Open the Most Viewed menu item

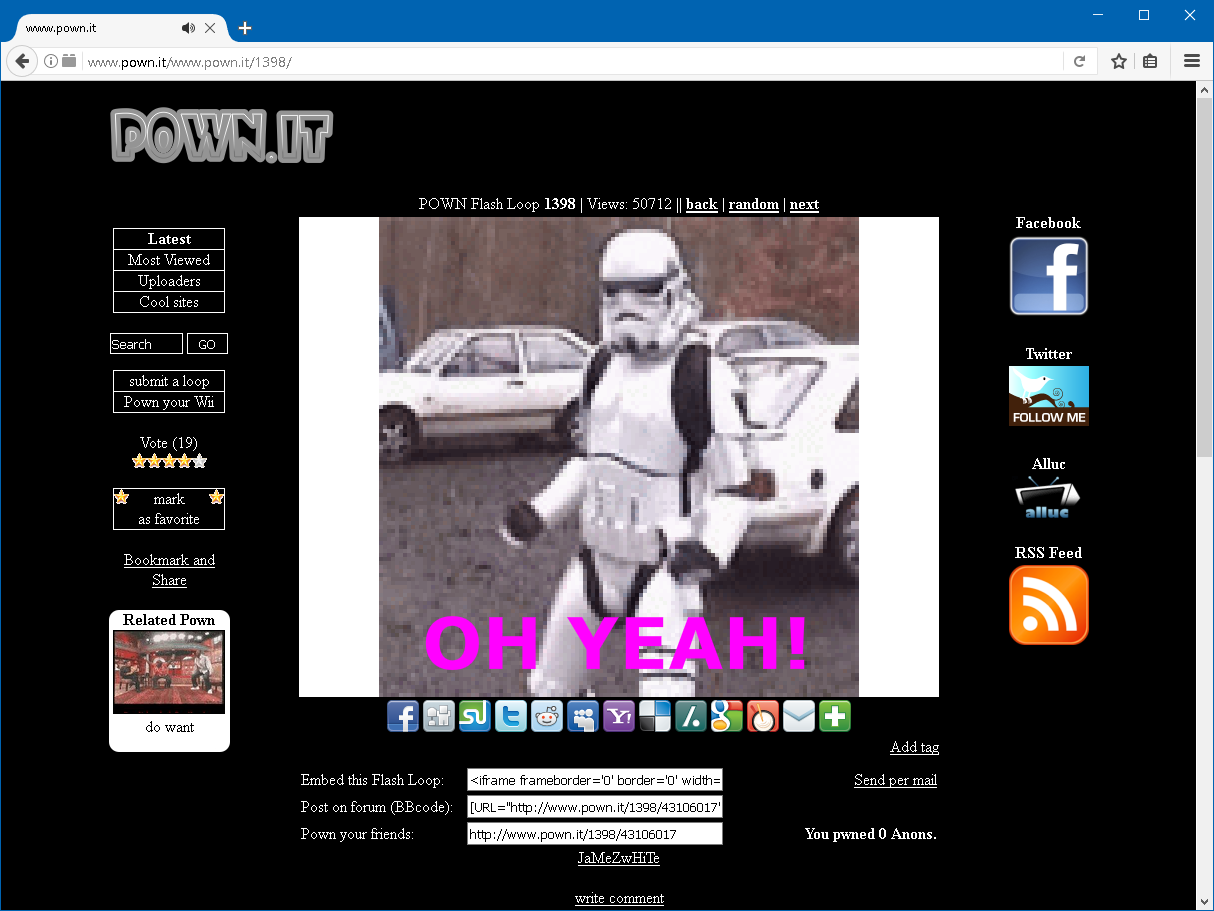pos(169,260)
